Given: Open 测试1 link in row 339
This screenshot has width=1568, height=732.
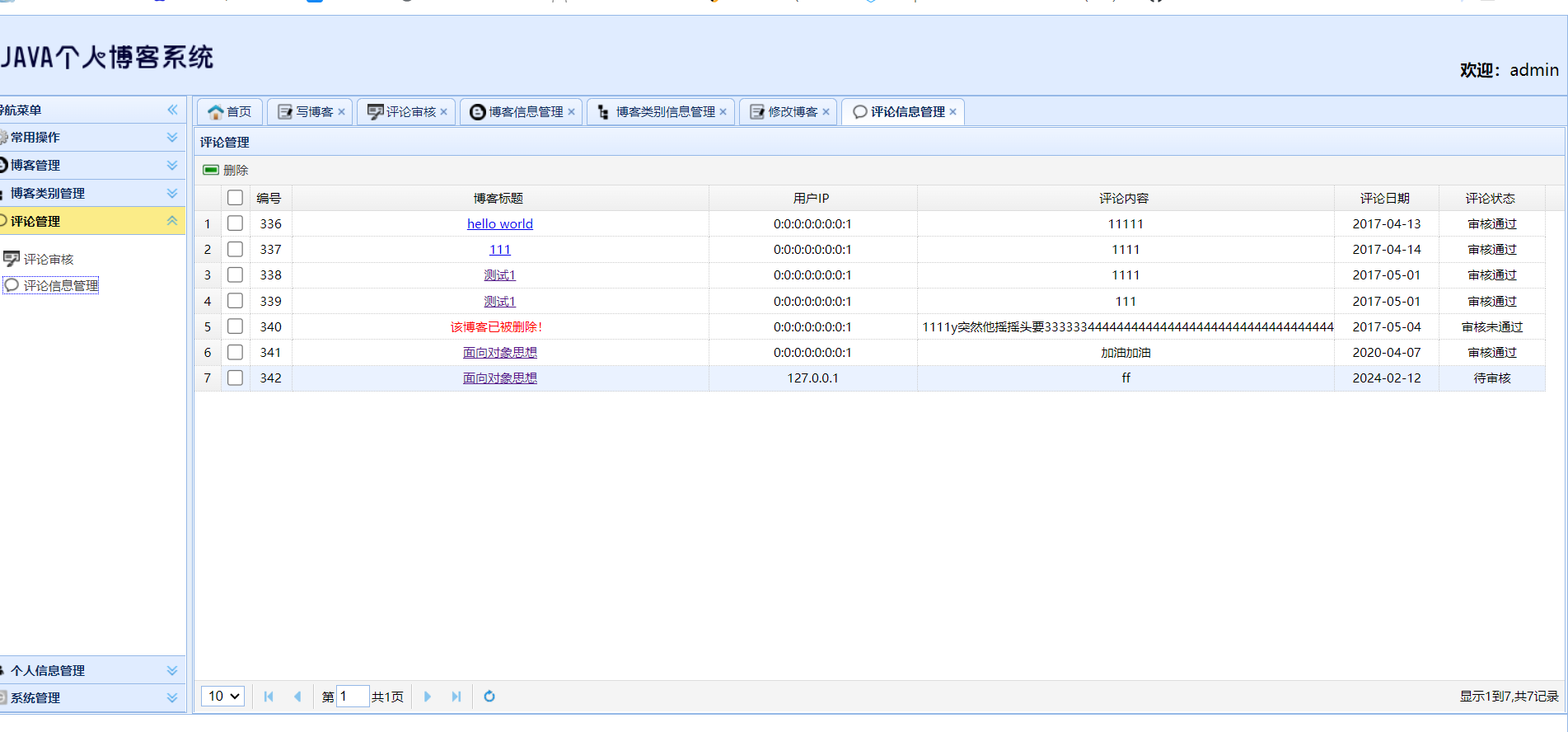Looking at the screenshot, I should click(500, 301).
